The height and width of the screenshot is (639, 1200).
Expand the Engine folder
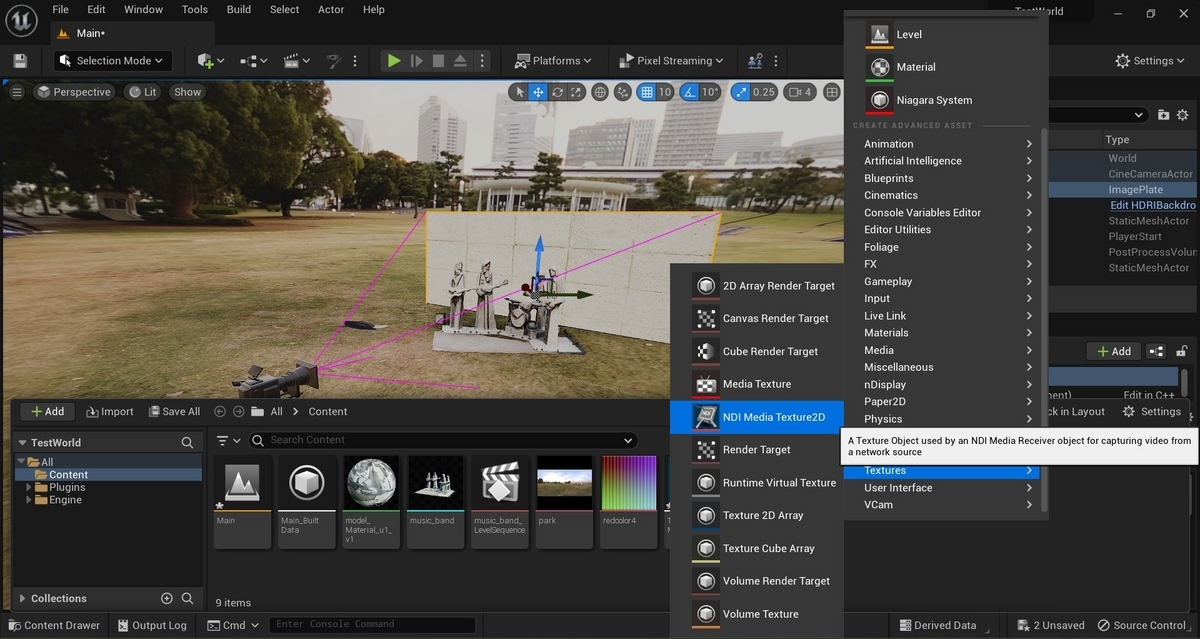(30, 500)
